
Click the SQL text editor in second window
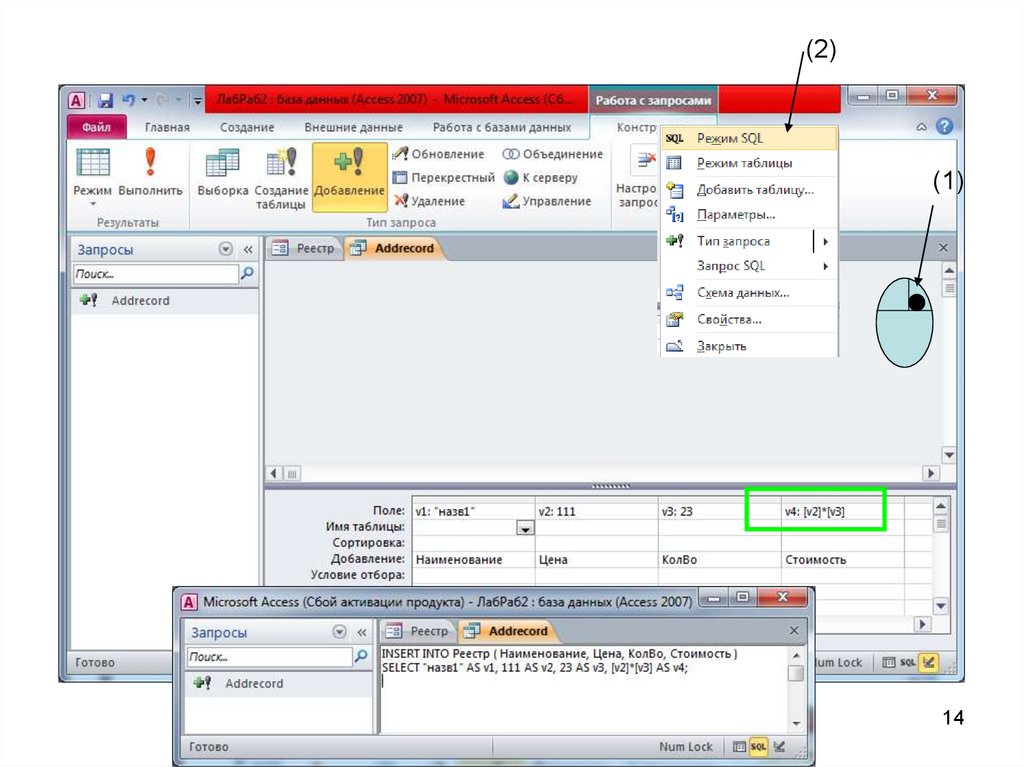[x=583, y=689]
